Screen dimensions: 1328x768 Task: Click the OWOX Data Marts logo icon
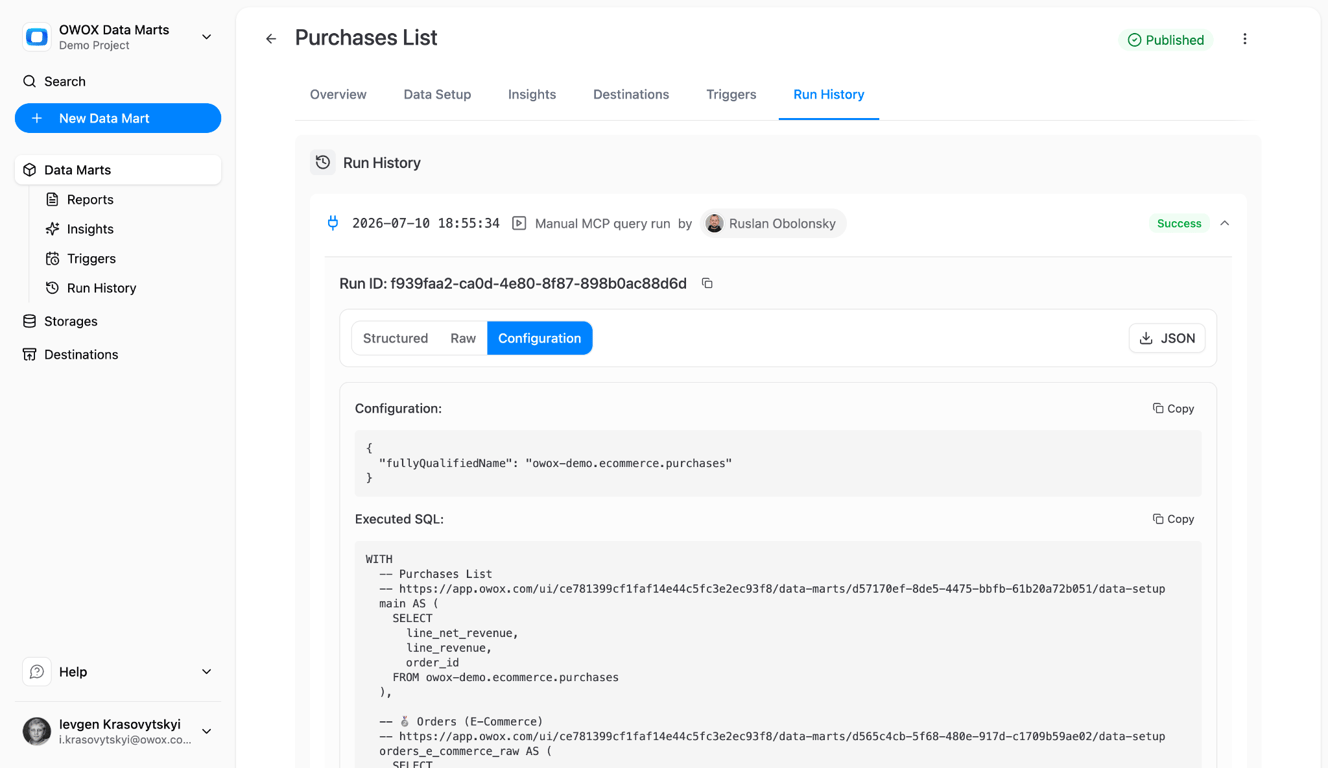coord(37,37)
